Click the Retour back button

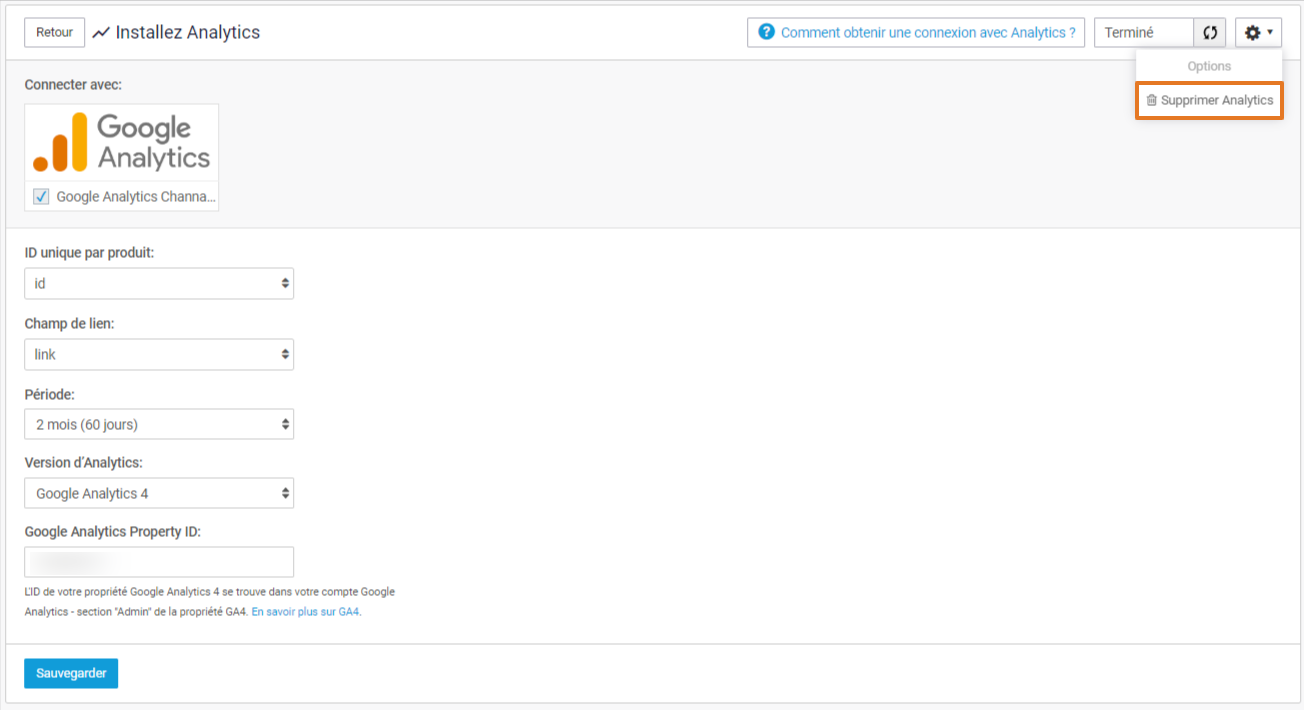[x=54, y=32]
